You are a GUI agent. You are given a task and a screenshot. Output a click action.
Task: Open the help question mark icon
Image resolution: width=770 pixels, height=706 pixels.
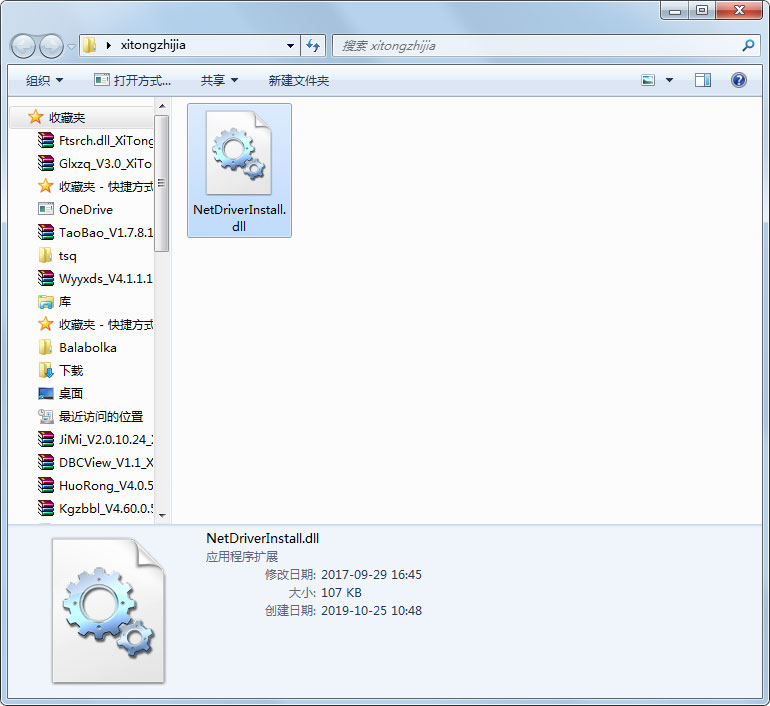point(739,80)
